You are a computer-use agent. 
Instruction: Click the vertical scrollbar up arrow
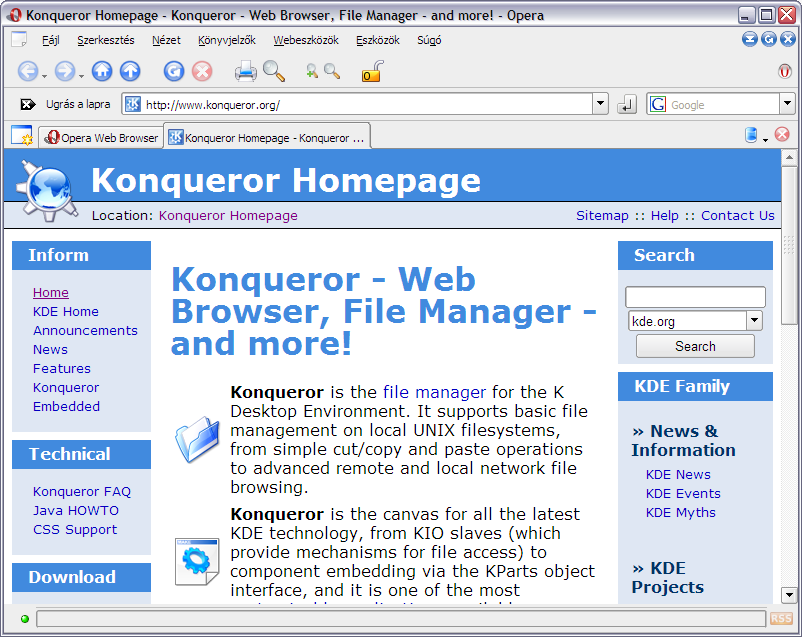(x=789, y=158)
